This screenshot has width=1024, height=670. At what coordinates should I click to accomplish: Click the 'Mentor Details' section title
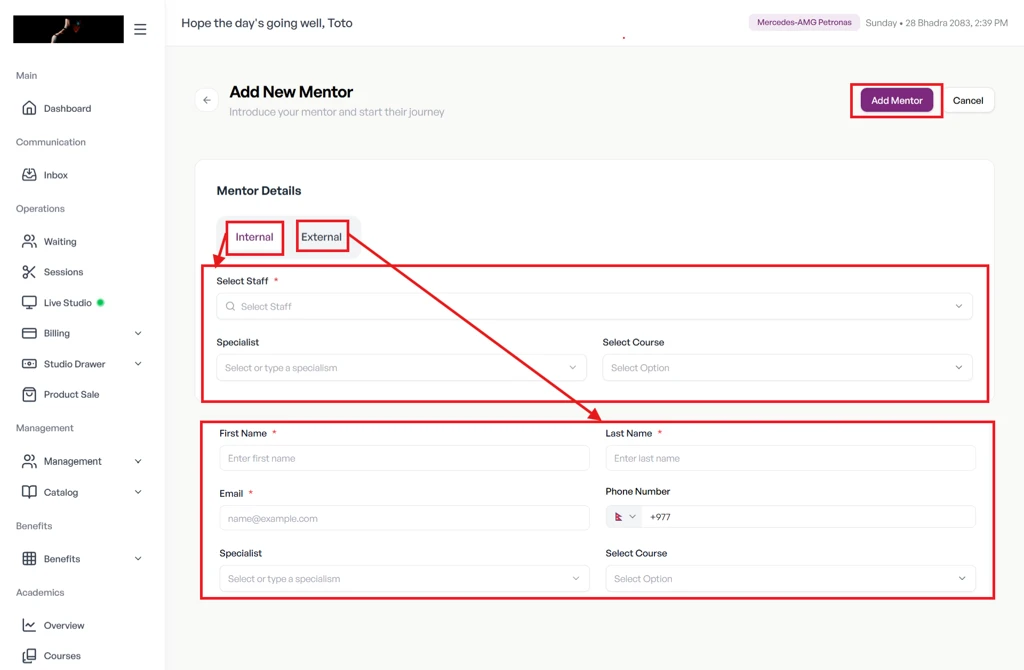click(x=259, y=191)
